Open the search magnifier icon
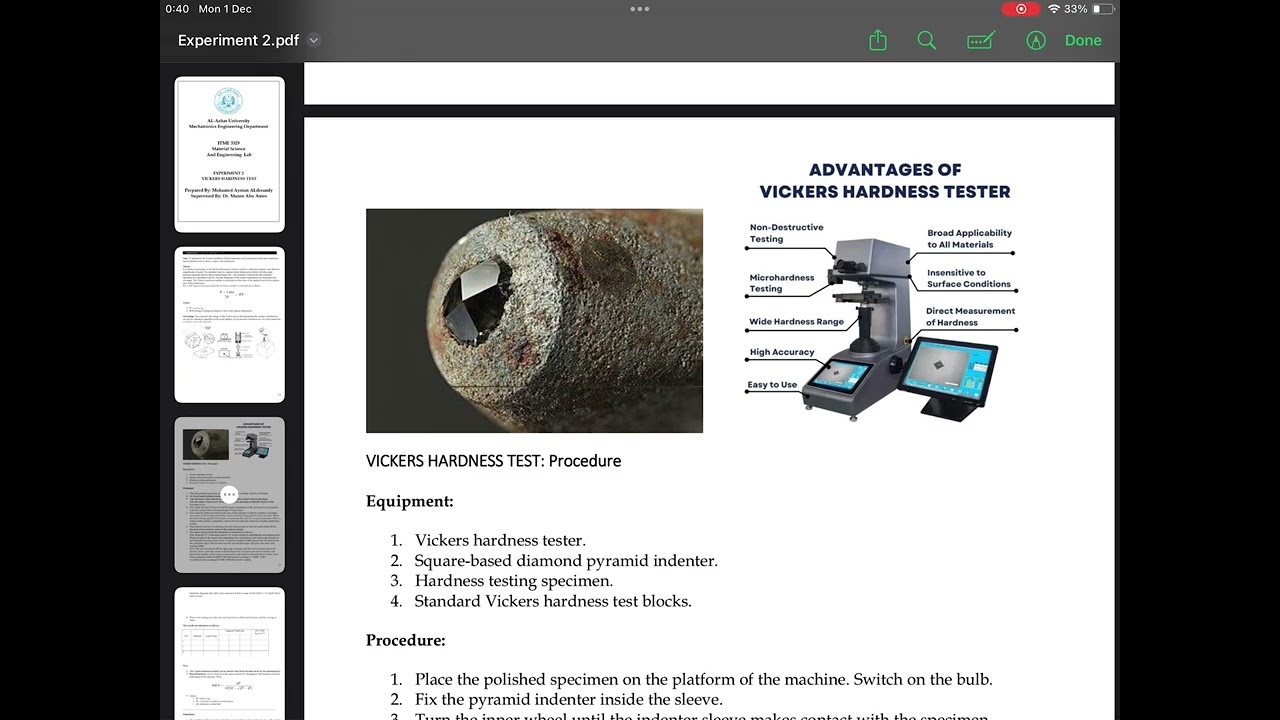1280x720 pixels. (x=927, y=40)
